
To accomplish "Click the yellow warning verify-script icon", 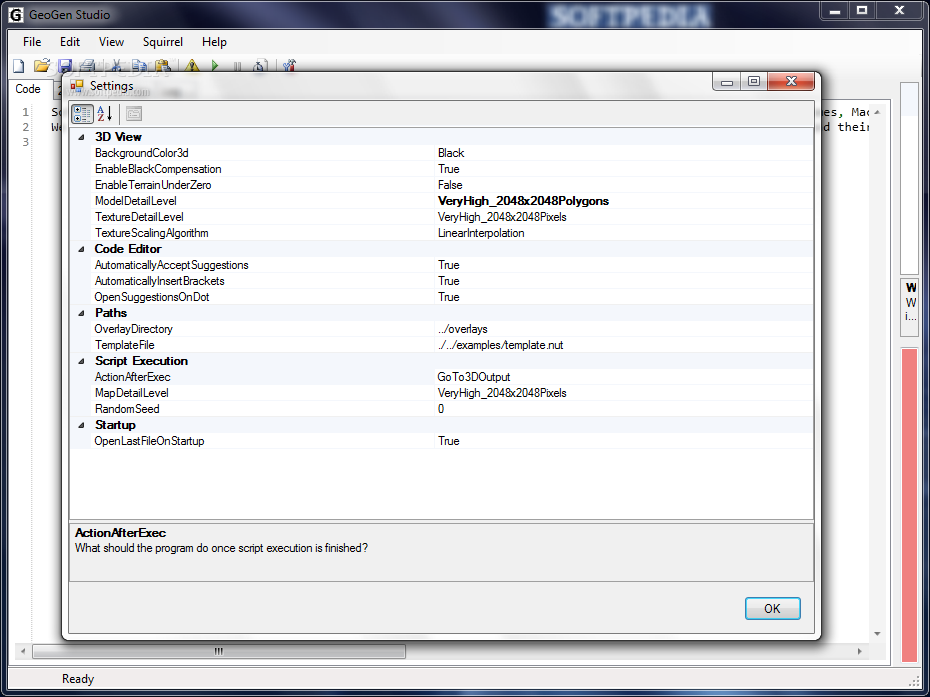I will point(192,65).
